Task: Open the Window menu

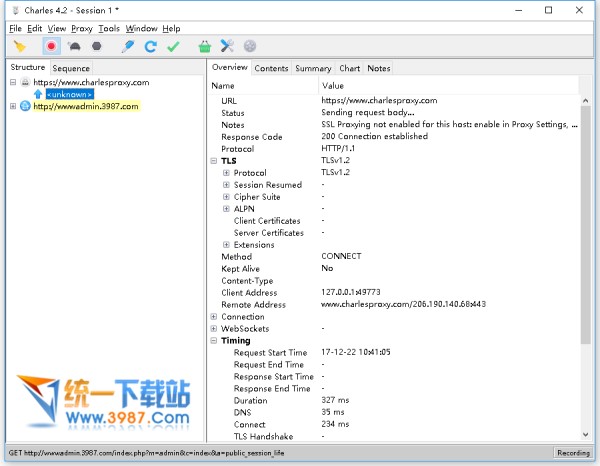Action: 141,28
